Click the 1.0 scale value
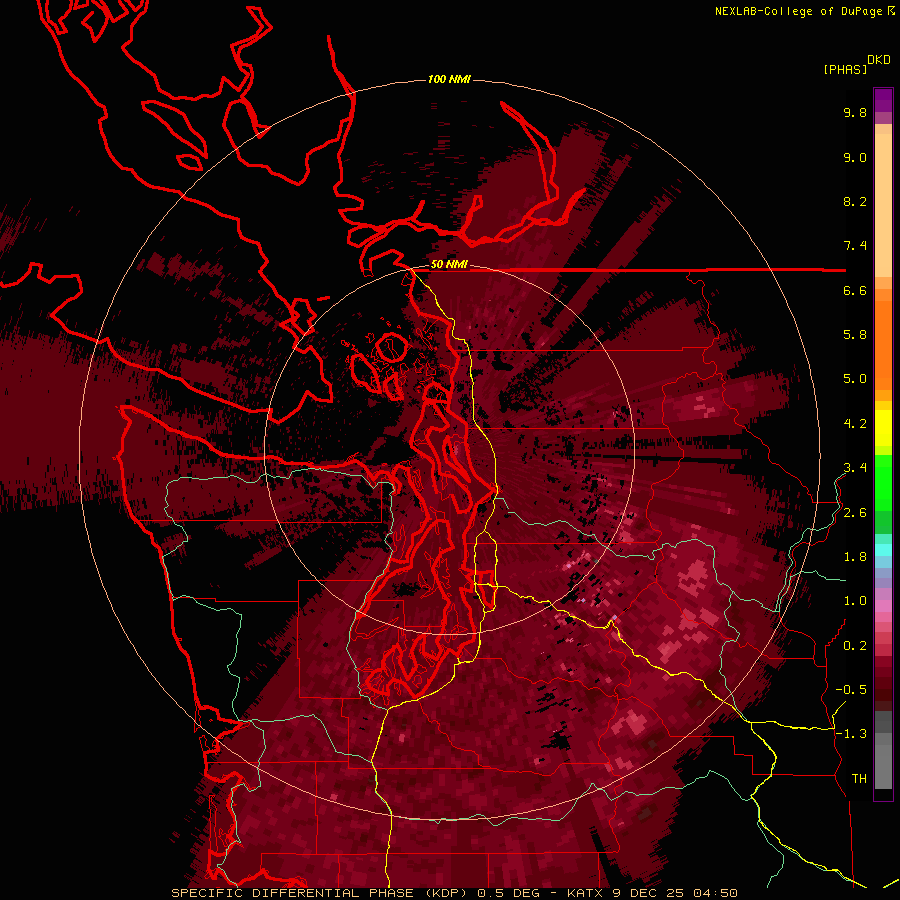 (x=855, y=602)
